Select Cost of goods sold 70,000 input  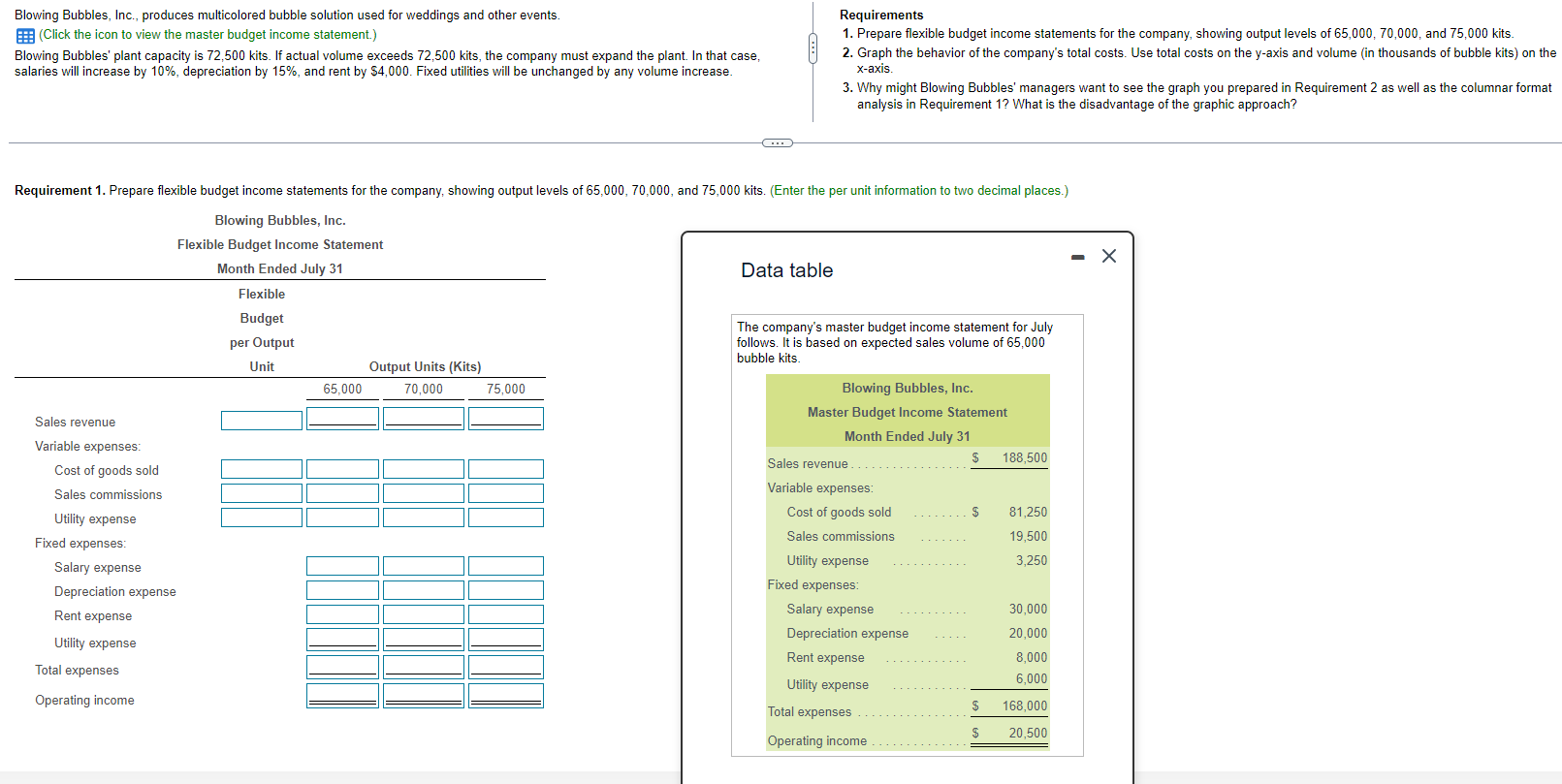[x=424, y=469]
